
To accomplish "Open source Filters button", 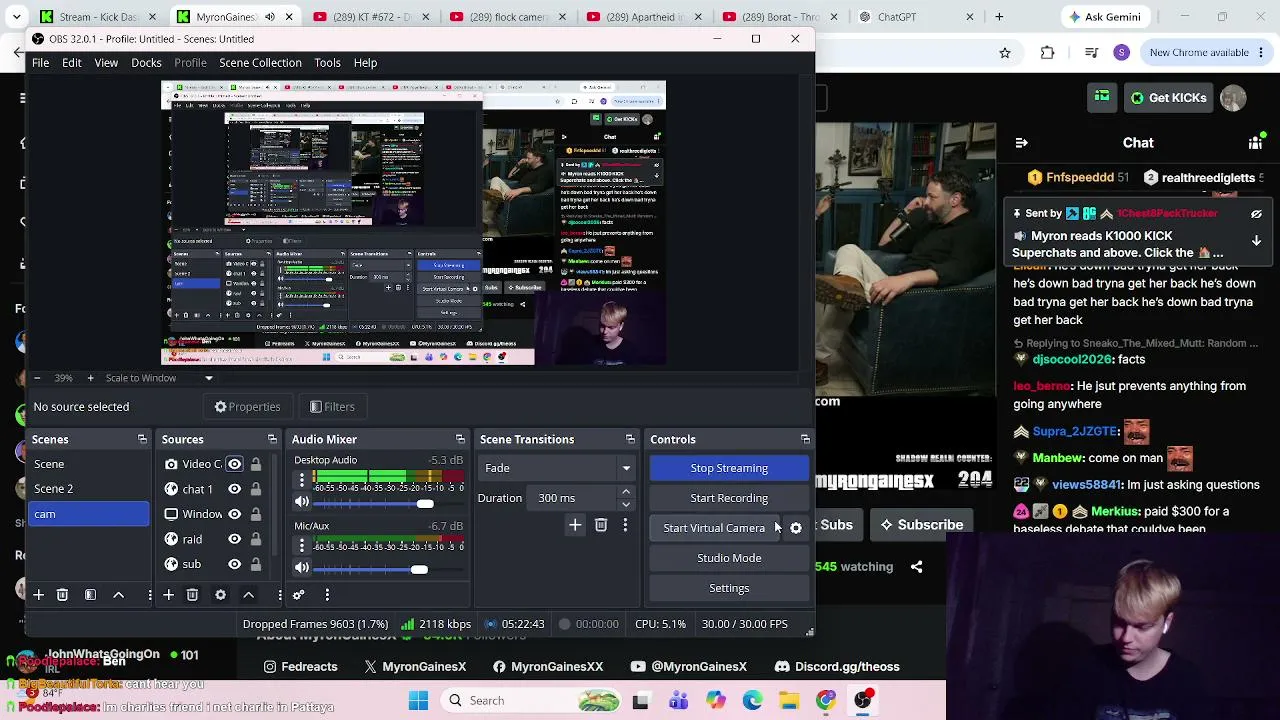I will coord(332,407).
